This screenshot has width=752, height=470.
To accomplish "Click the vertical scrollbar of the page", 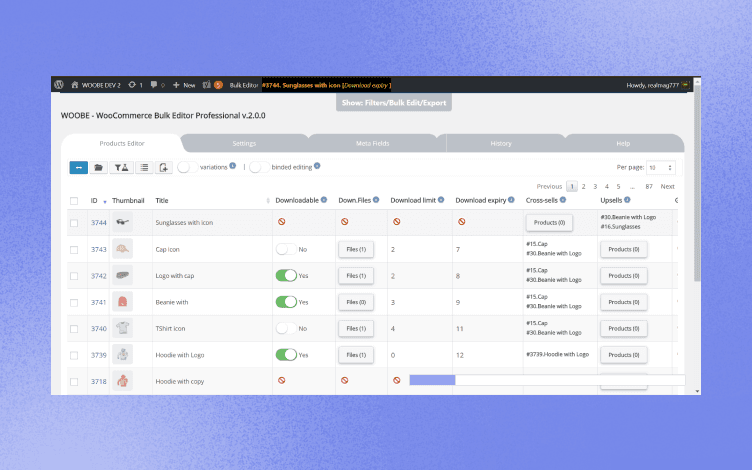I will (697, 182).
